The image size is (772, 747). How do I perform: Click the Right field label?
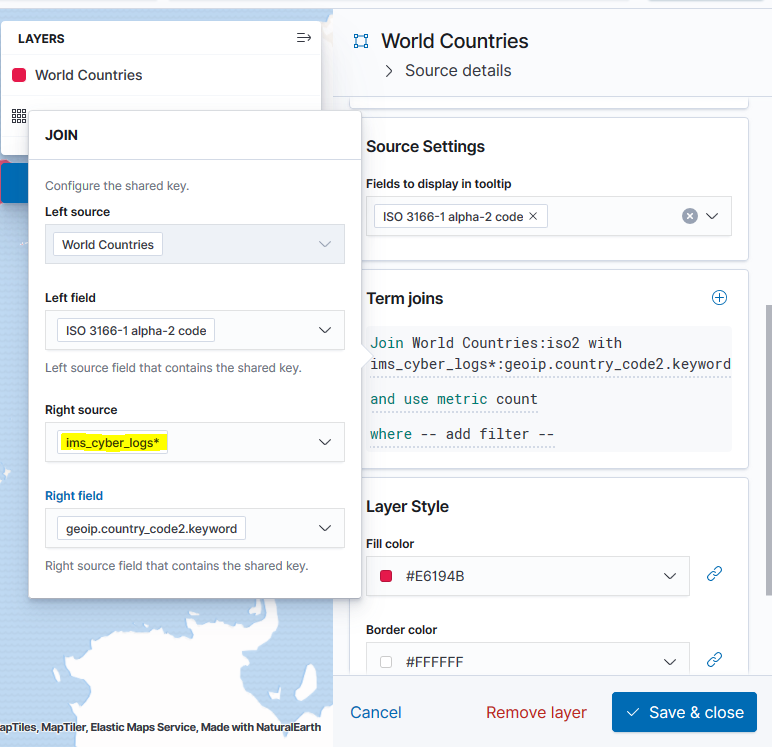[x=74, y=496]
